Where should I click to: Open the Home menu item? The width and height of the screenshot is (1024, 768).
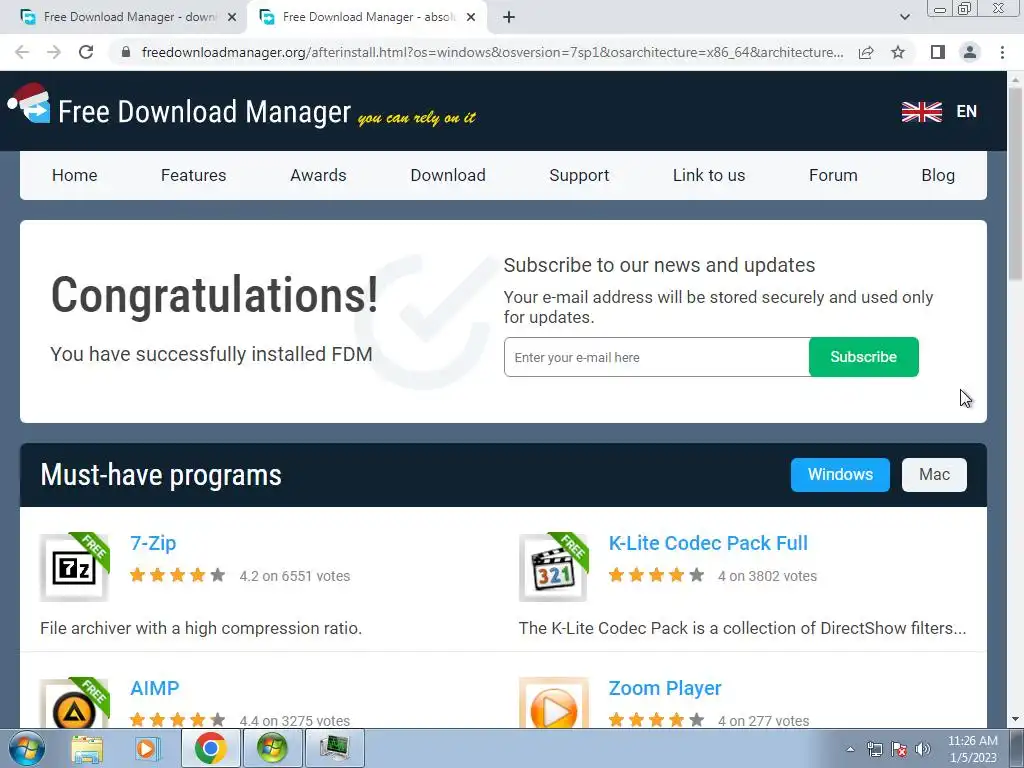pyautogui.click(x=74, y=175)
